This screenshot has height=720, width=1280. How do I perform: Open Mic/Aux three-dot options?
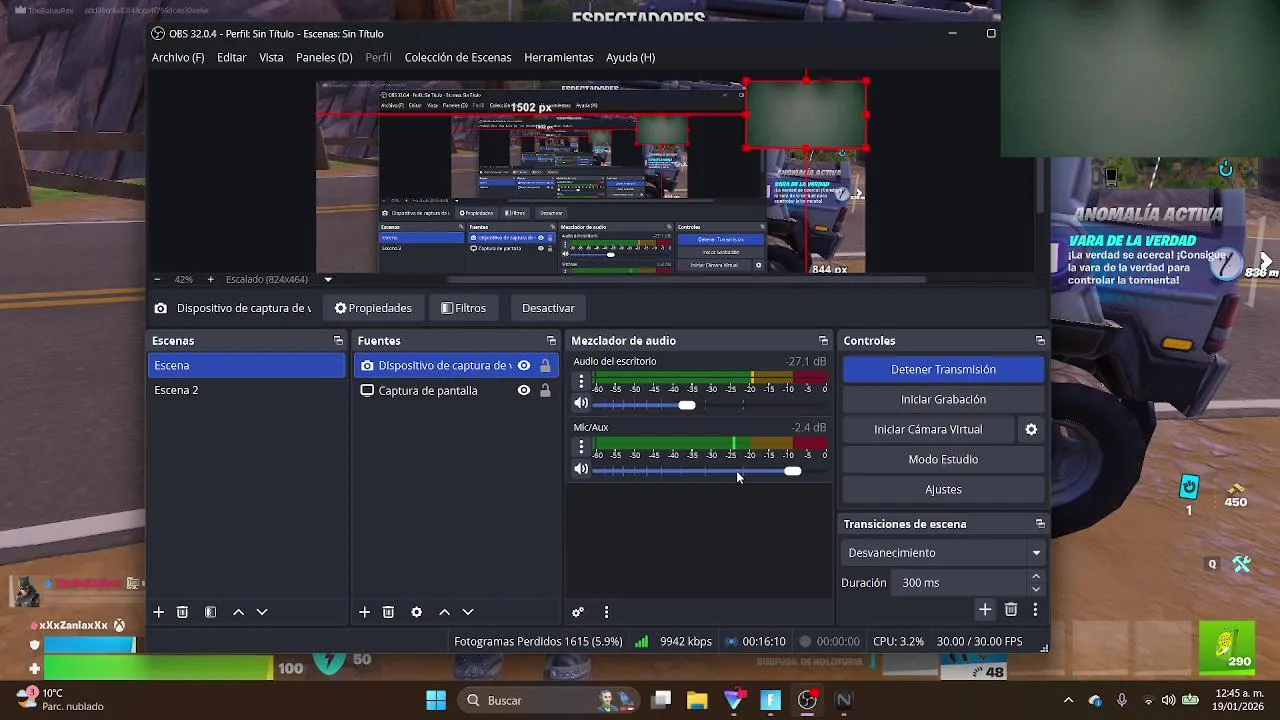(x=581, y=447)
